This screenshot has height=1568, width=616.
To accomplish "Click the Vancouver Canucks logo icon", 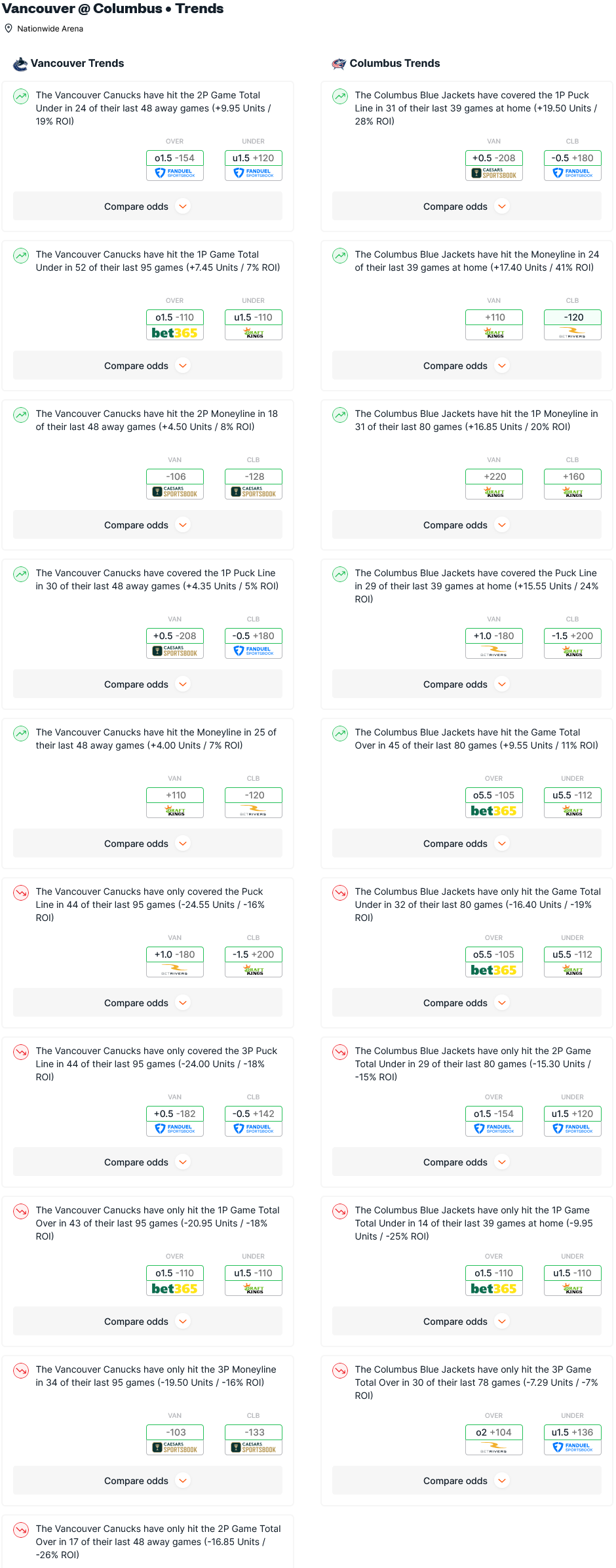I will (x=20, y=64).
